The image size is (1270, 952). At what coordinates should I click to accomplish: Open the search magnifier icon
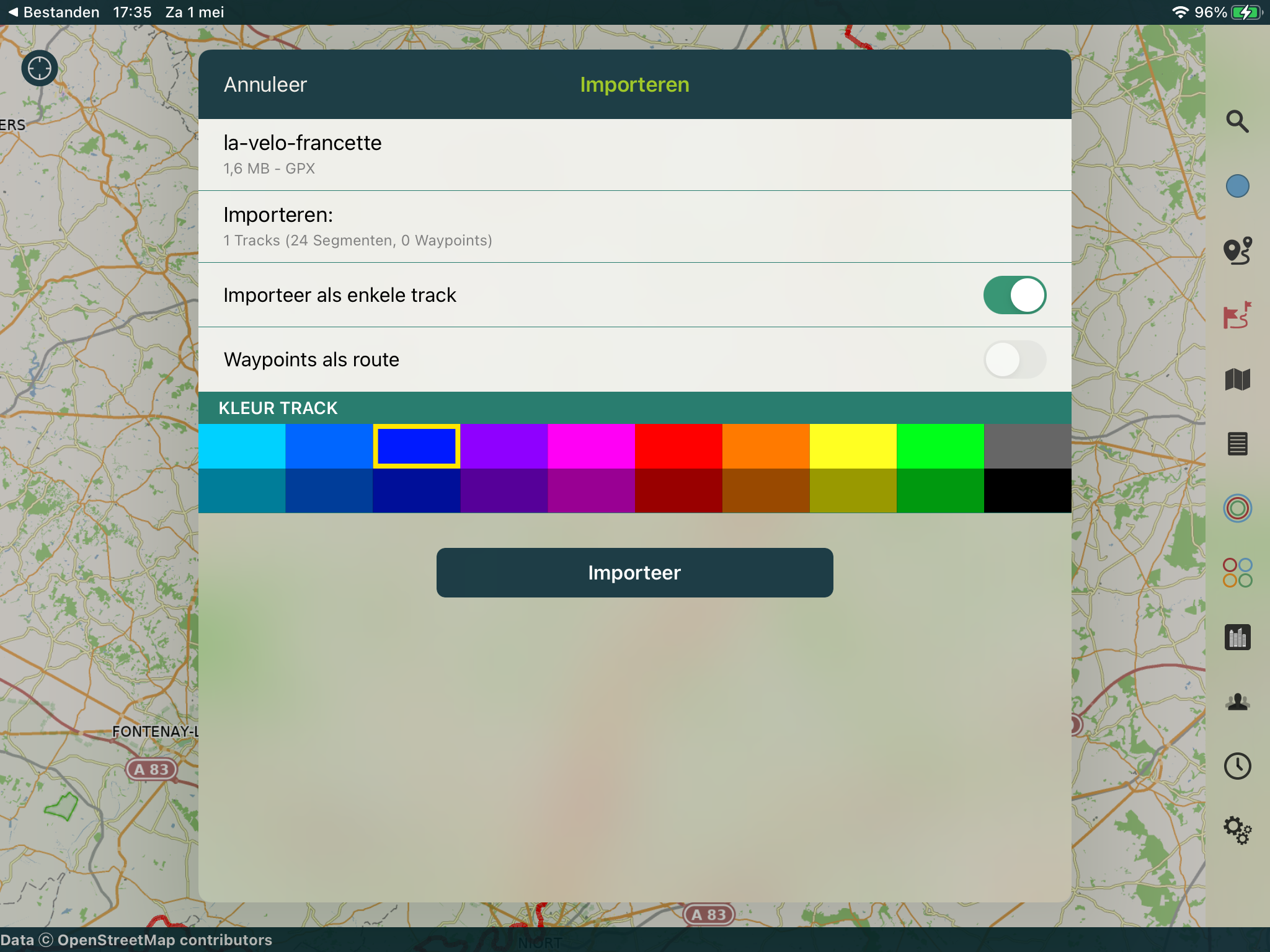point(1237,121)
